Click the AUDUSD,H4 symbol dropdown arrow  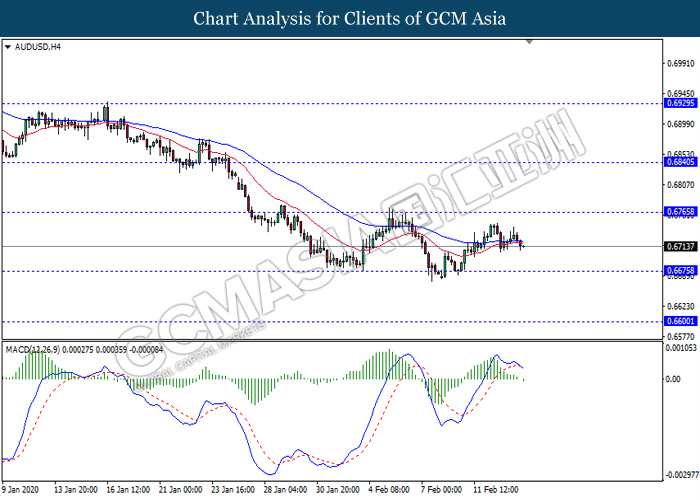click(7, 47)
